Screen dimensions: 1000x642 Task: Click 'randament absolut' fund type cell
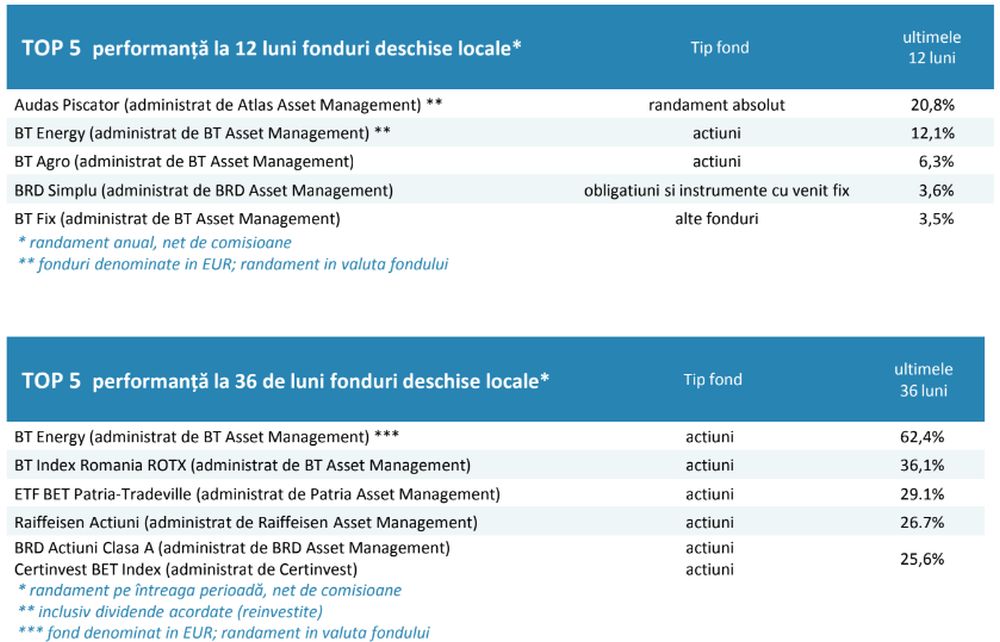tap(716, 105)
